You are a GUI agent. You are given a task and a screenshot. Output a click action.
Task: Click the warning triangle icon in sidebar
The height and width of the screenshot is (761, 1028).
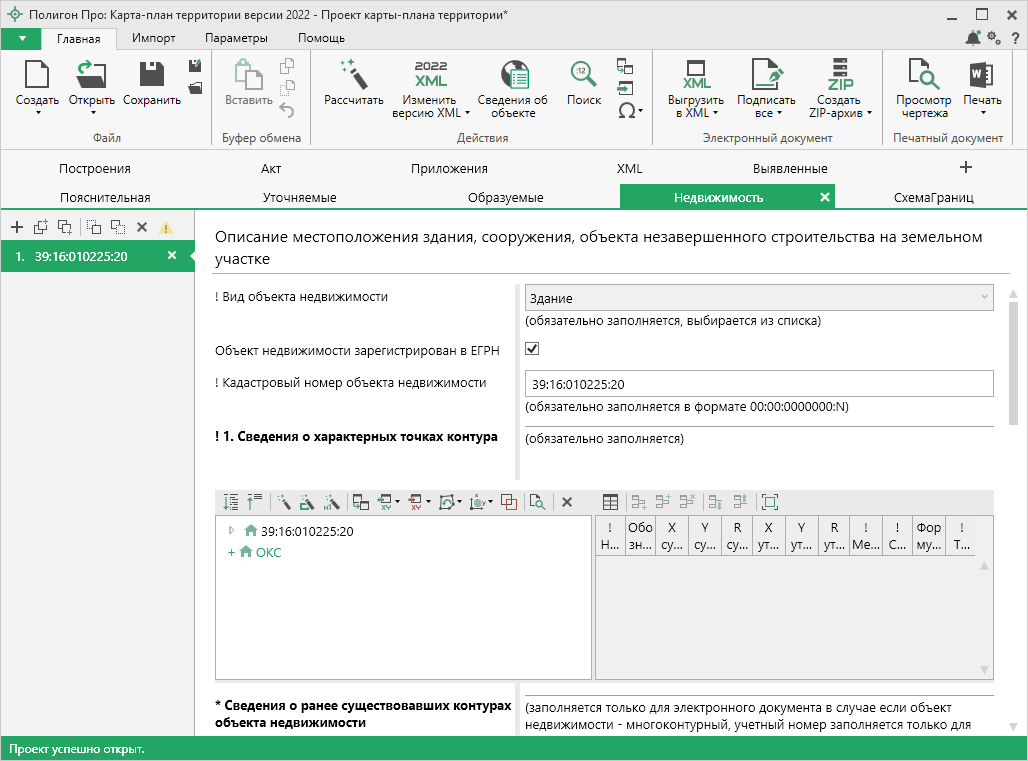pyautogui.click(x=166, y=227)
